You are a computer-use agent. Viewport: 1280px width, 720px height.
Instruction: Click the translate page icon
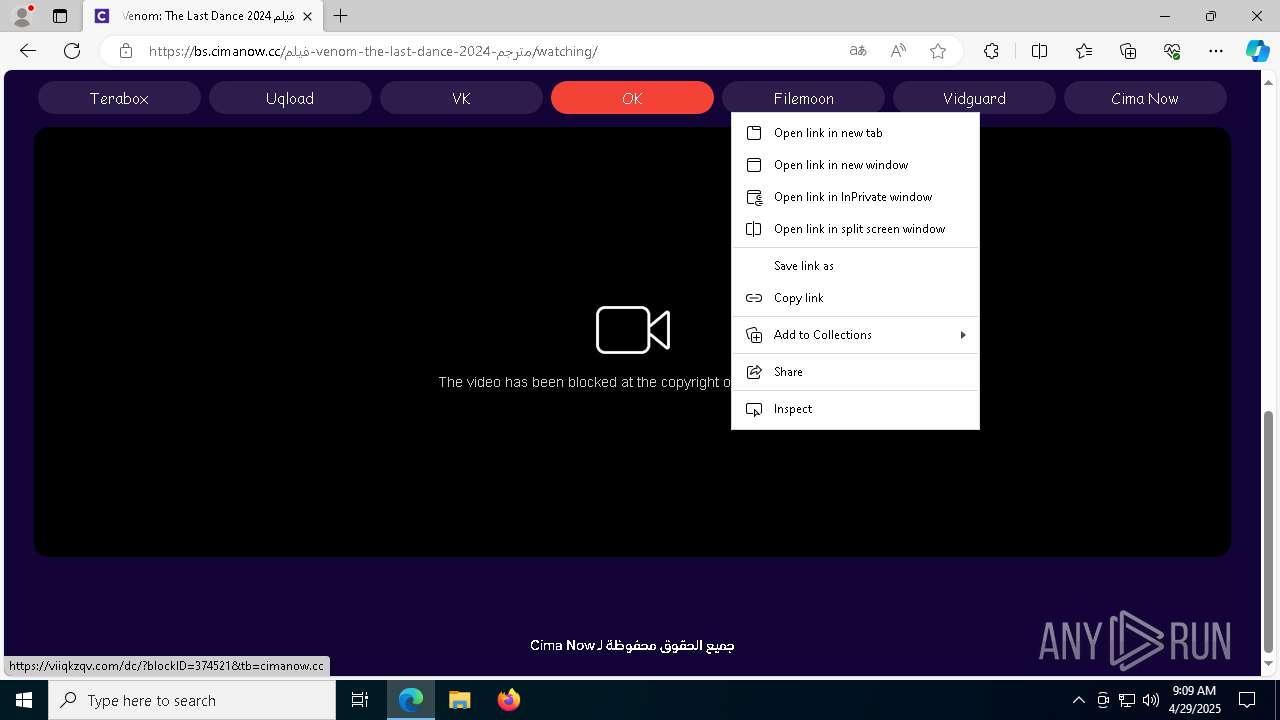pyautogui.click(x=857, y=51)
